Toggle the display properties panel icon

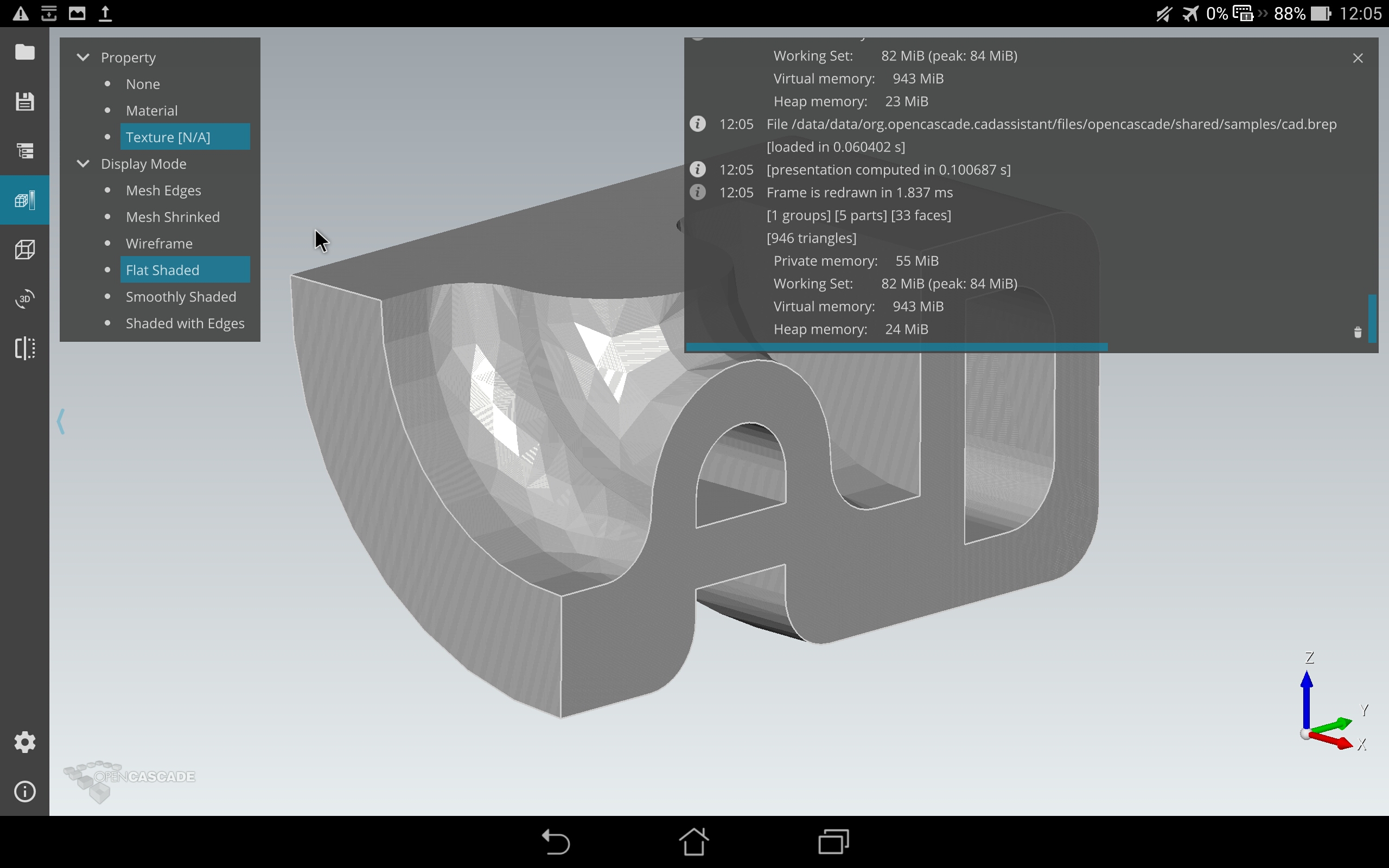pos(24,200)
